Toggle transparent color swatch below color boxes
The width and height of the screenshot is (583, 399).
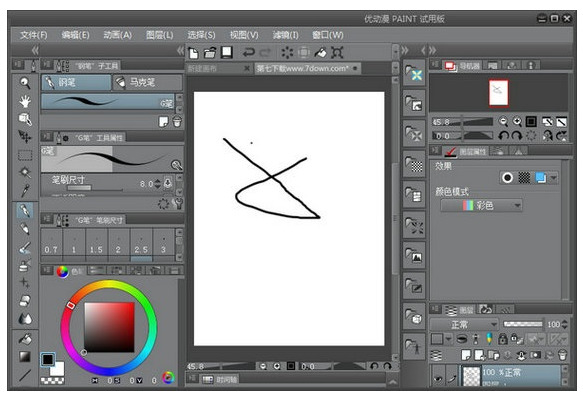tap(52, 381)
